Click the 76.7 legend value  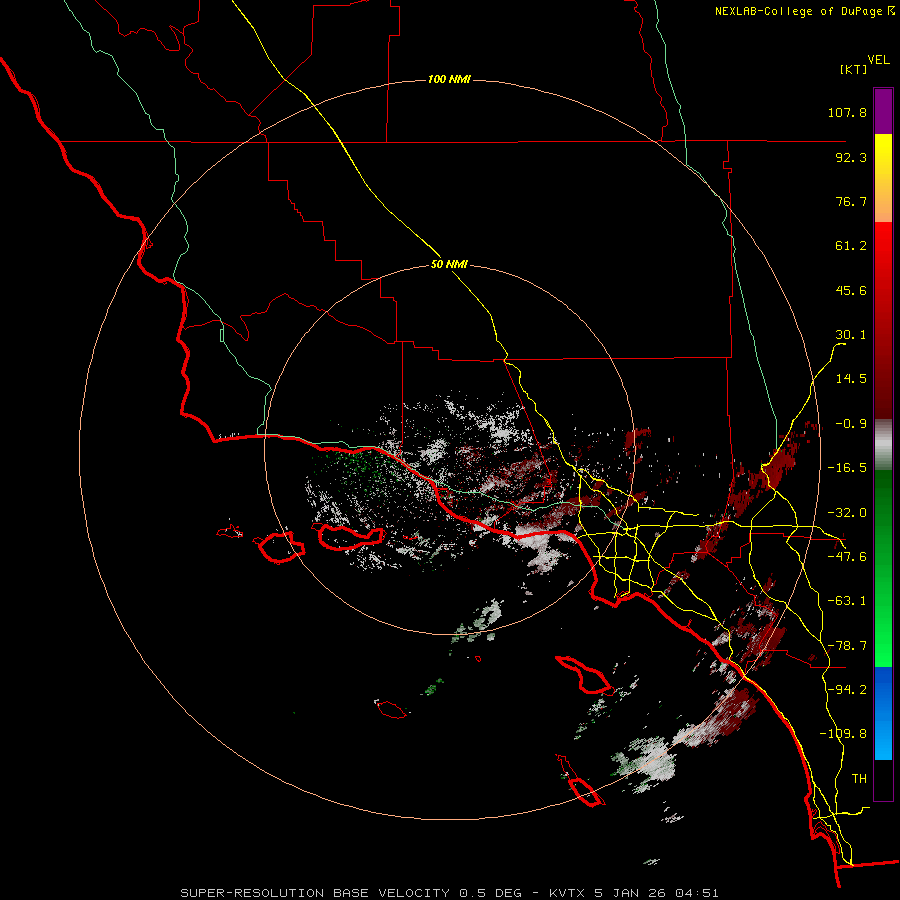click(x=851, y=201)
